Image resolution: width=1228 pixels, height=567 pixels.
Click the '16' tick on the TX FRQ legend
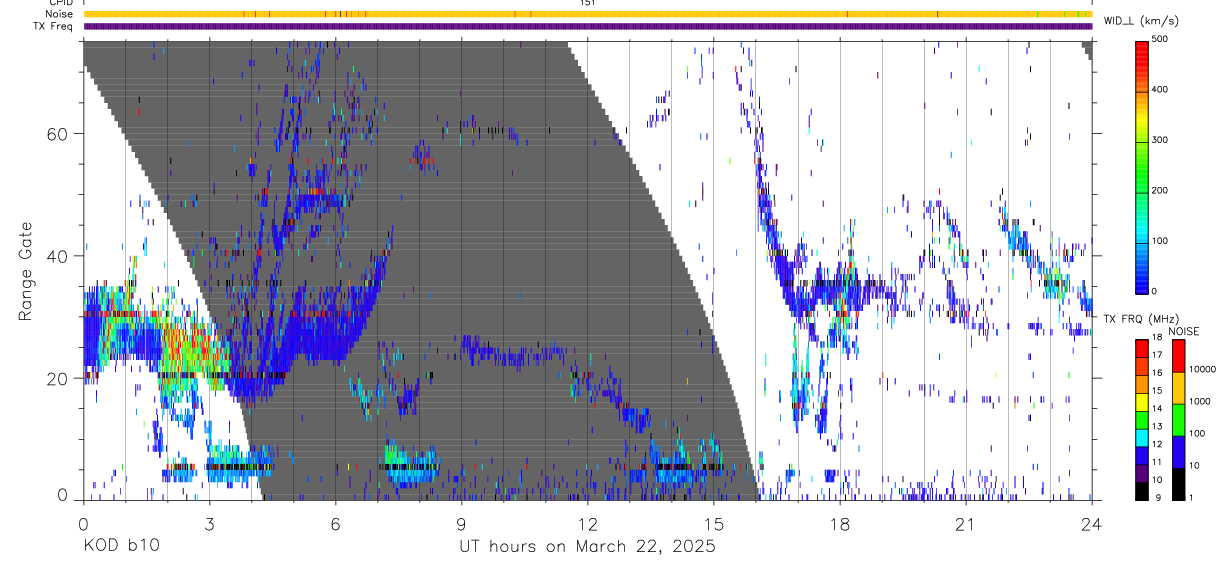point(1159,373)
